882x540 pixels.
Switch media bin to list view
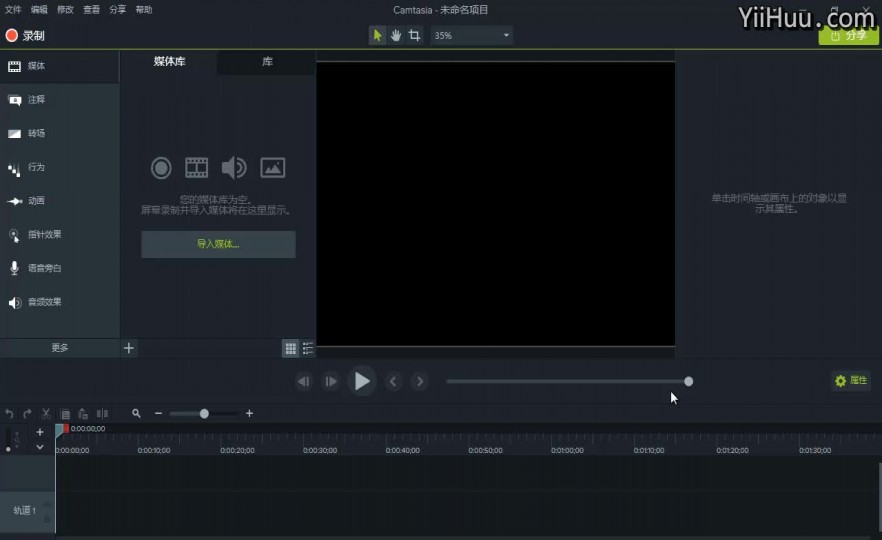(308, 349)
